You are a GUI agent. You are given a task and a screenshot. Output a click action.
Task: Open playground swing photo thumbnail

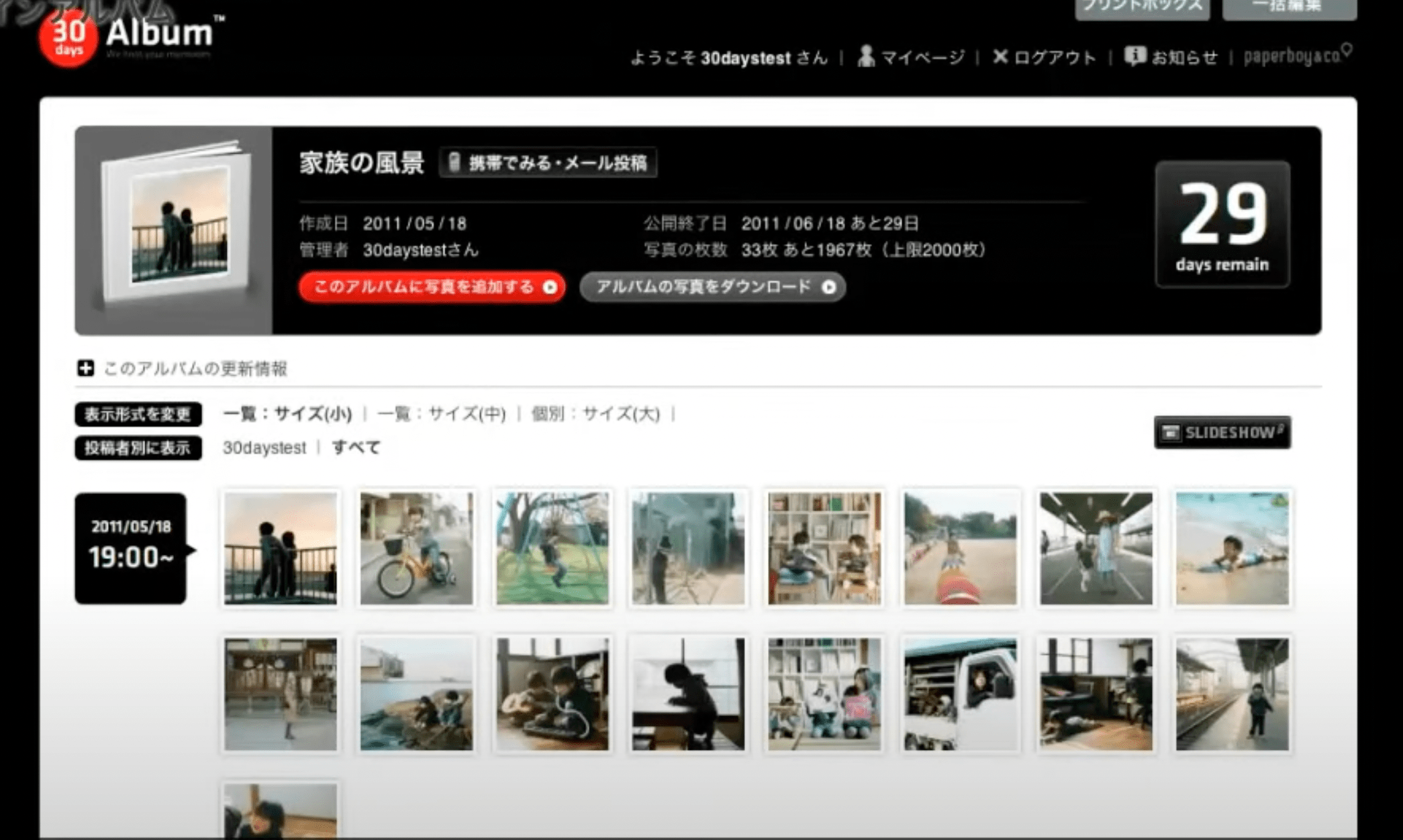552,548
